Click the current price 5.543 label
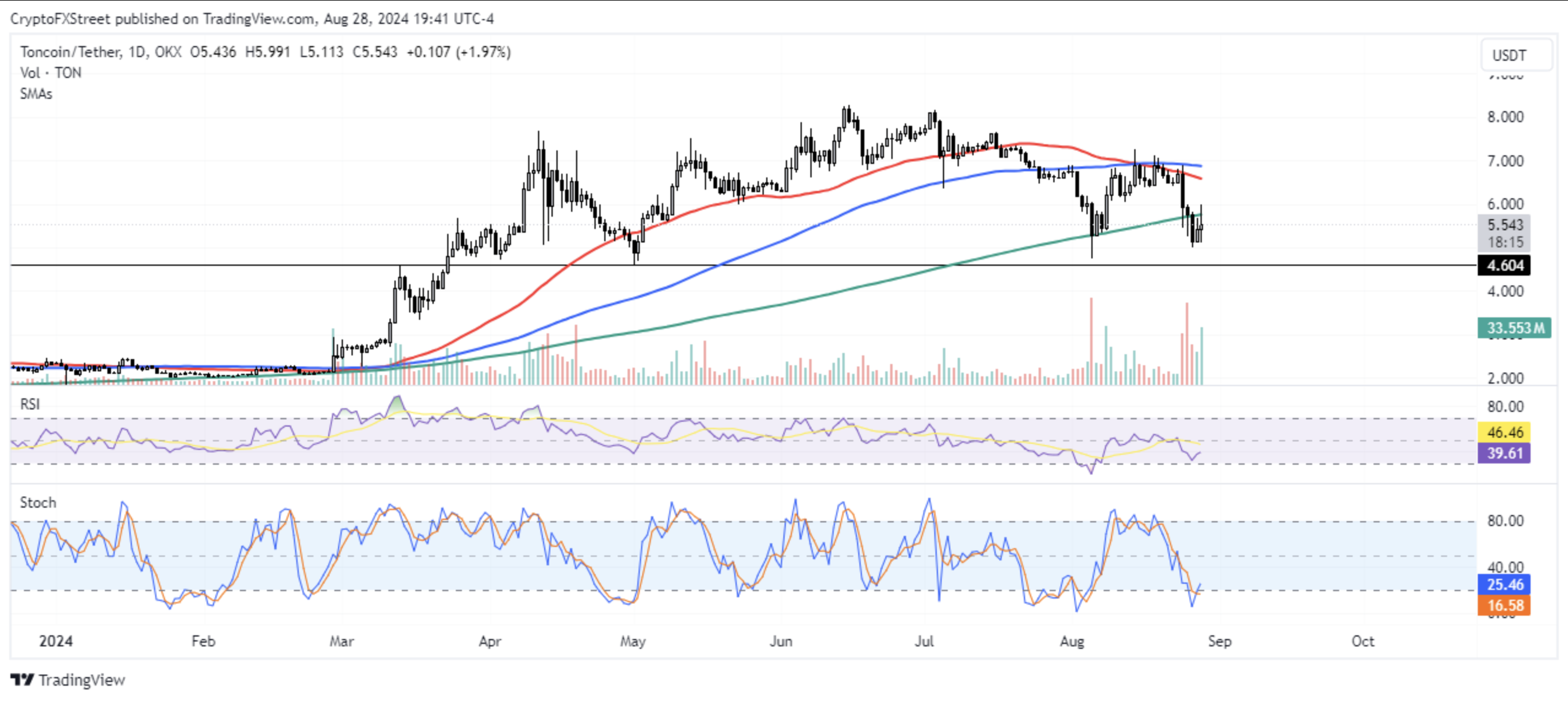 pyautogui.click(x=1504, y=225)
